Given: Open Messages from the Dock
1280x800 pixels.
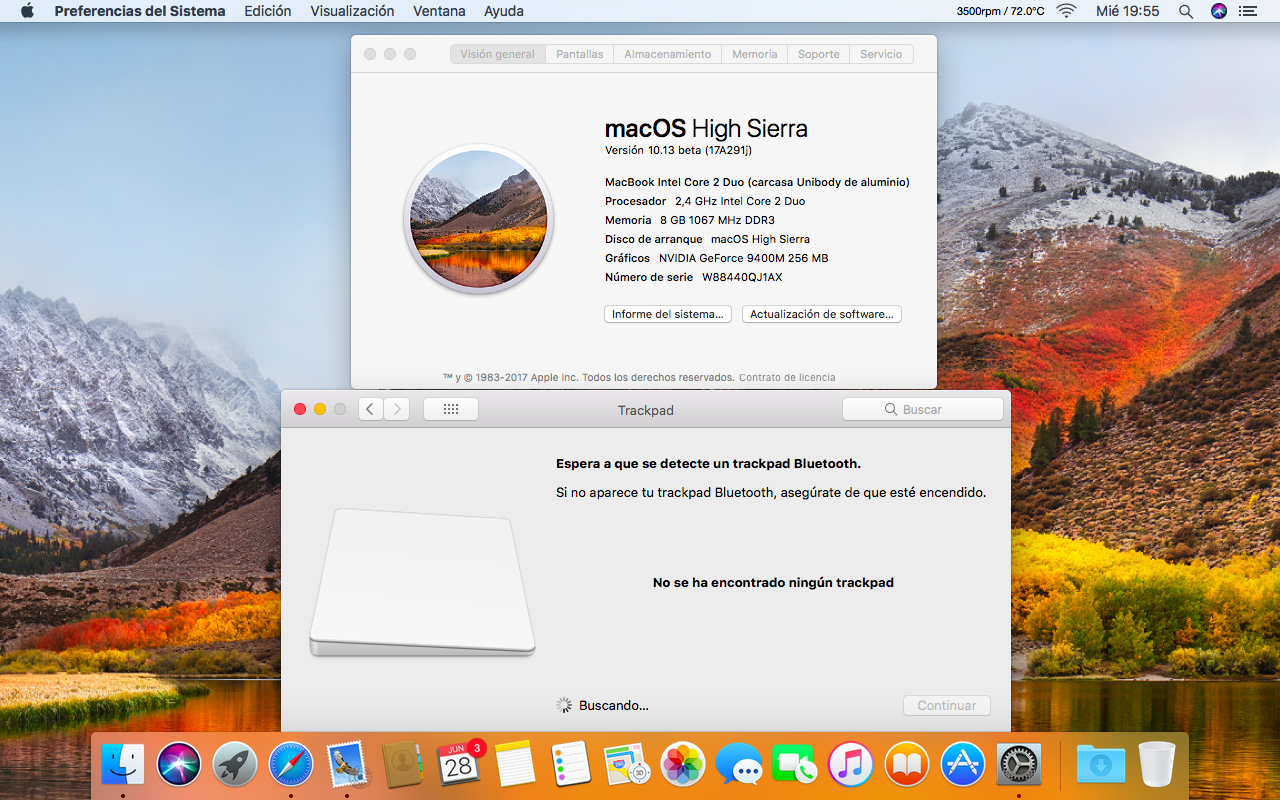Looking at the screenshot, I should [739, 765].
